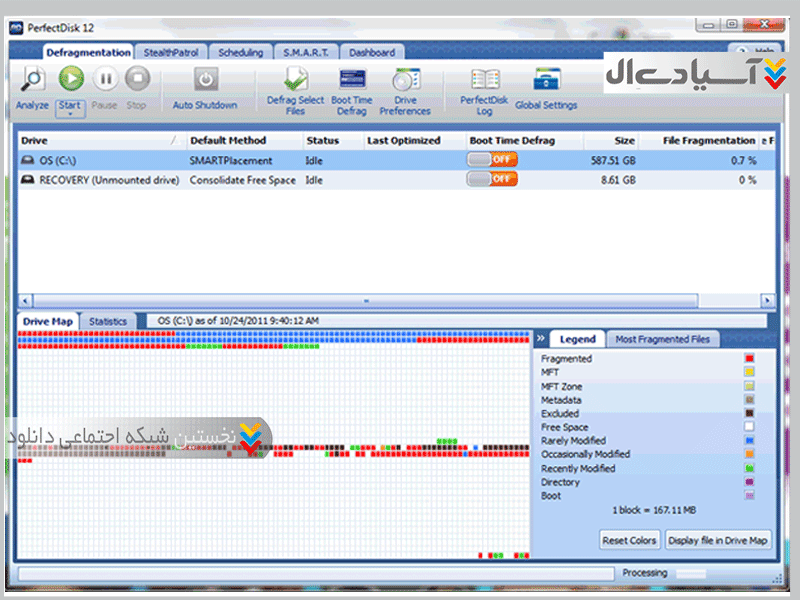The width and height of the screenshot is (800, 600).
Task: Collapse the Legend panel with double arrow
Action: (541, 339)
